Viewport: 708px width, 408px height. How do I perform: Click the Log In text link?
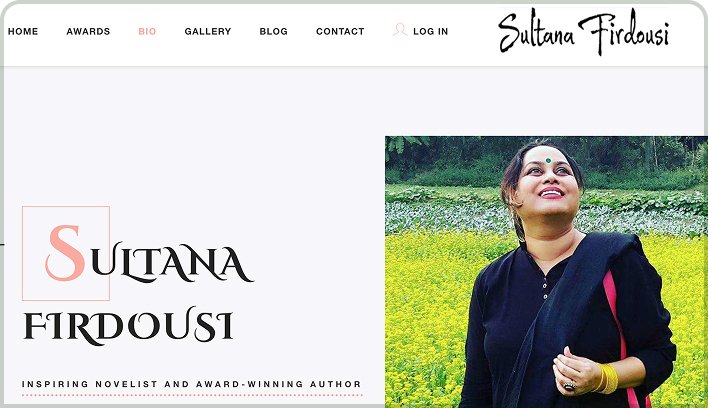pos(431,32)
